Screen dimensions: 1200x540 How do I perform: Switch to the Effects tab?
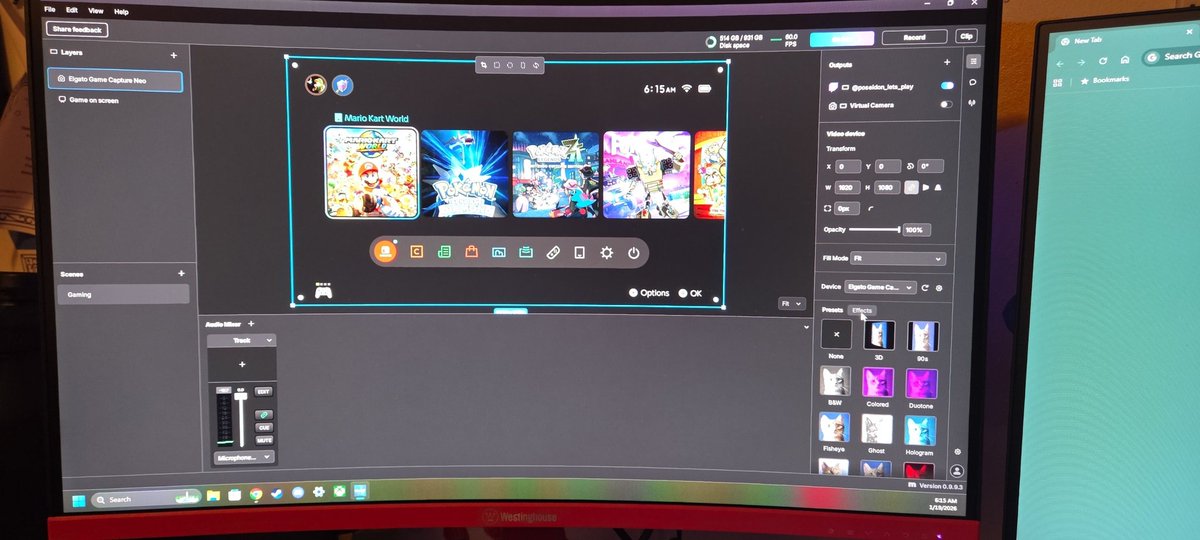tap(862, 310)
